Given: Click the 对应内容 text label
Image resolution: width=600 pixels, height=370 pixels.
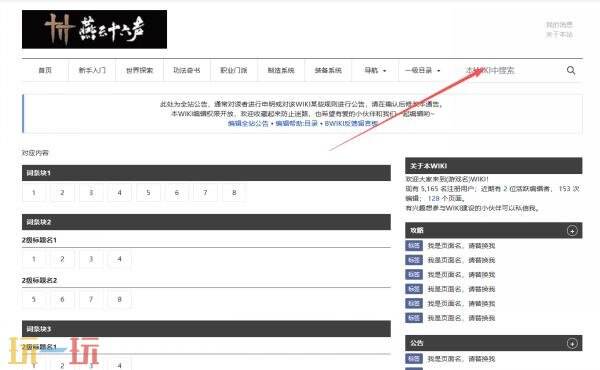Looking at the screenshot, I should 35,153.
